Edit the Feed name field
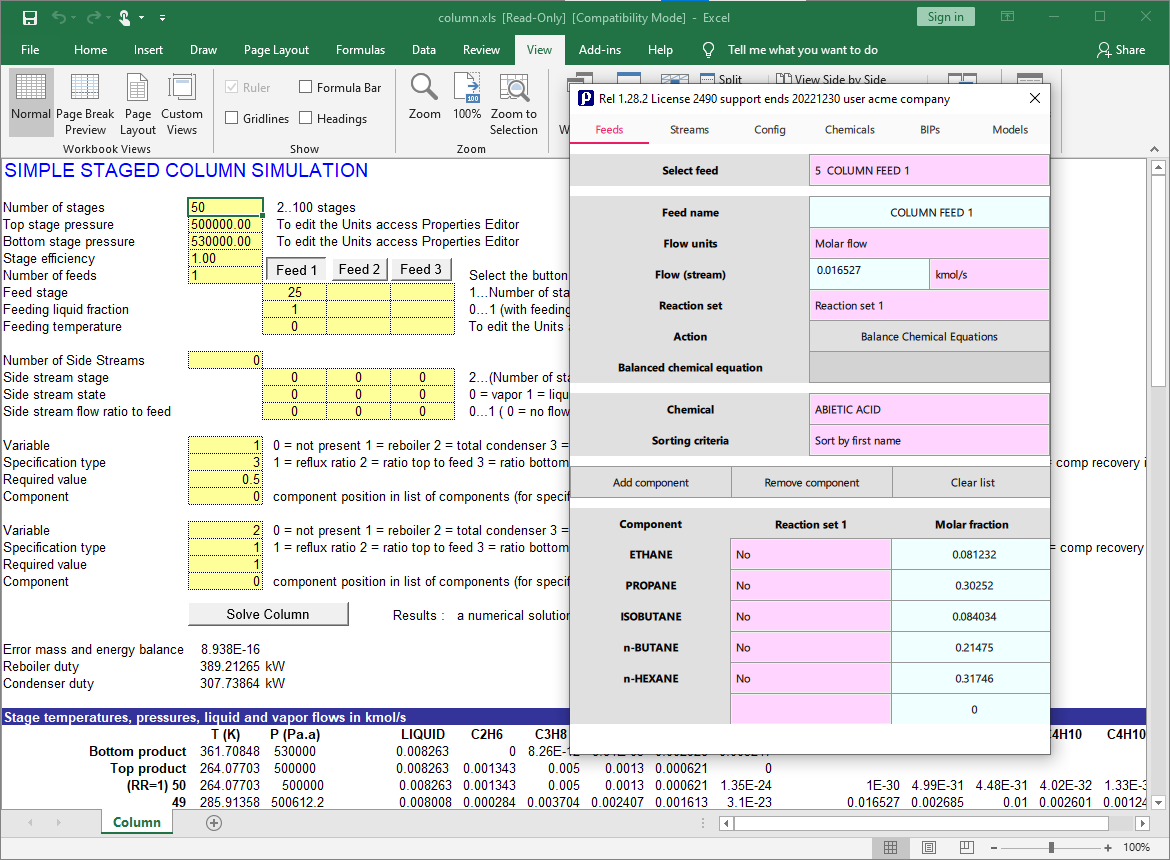1170x860 pixels. 929,213
